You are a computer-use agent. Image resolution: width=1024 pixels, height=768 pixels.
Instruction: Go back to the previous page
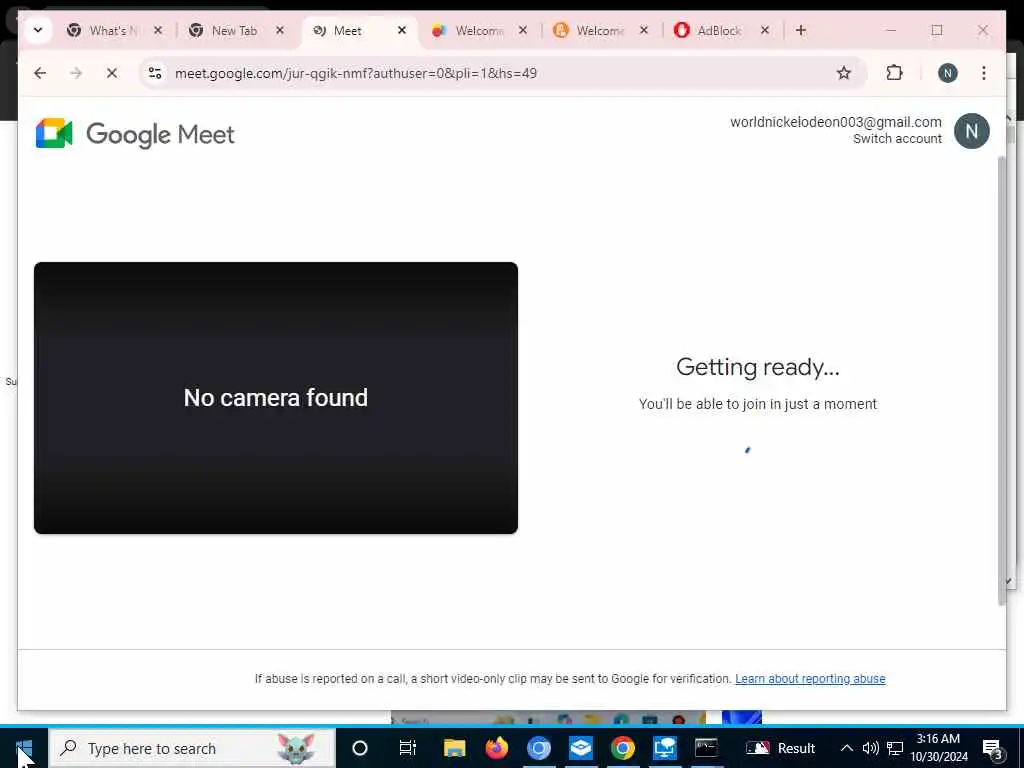click(x=40, y=73)
